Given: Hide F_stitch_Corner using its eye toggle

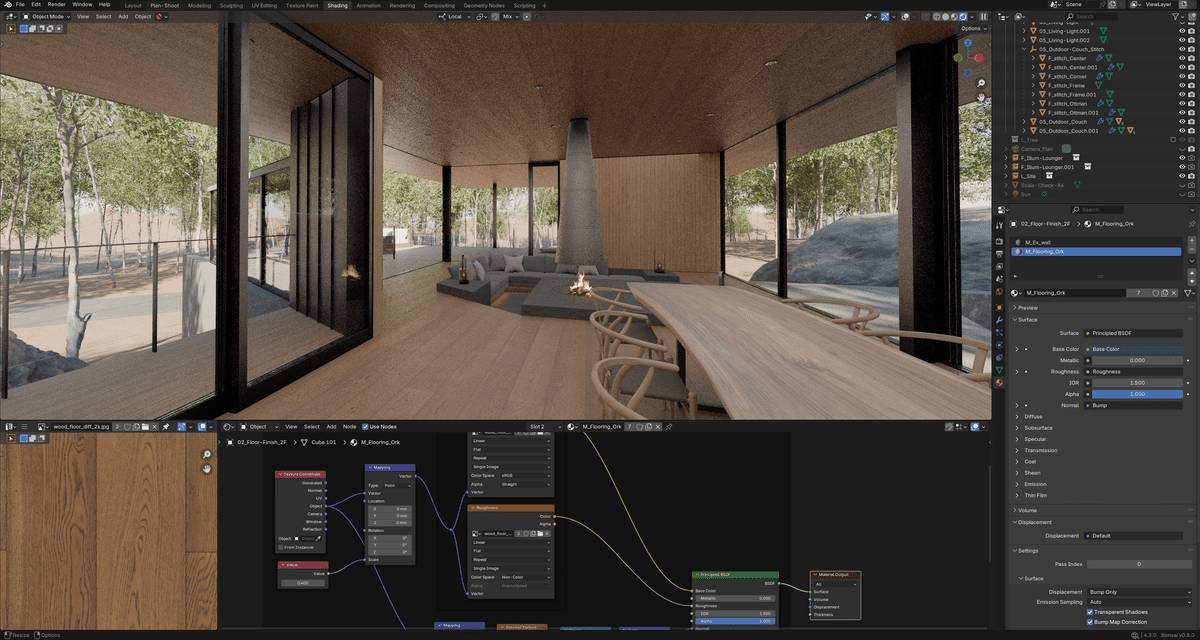Looking at the screenshot, I should [1181, 76].
